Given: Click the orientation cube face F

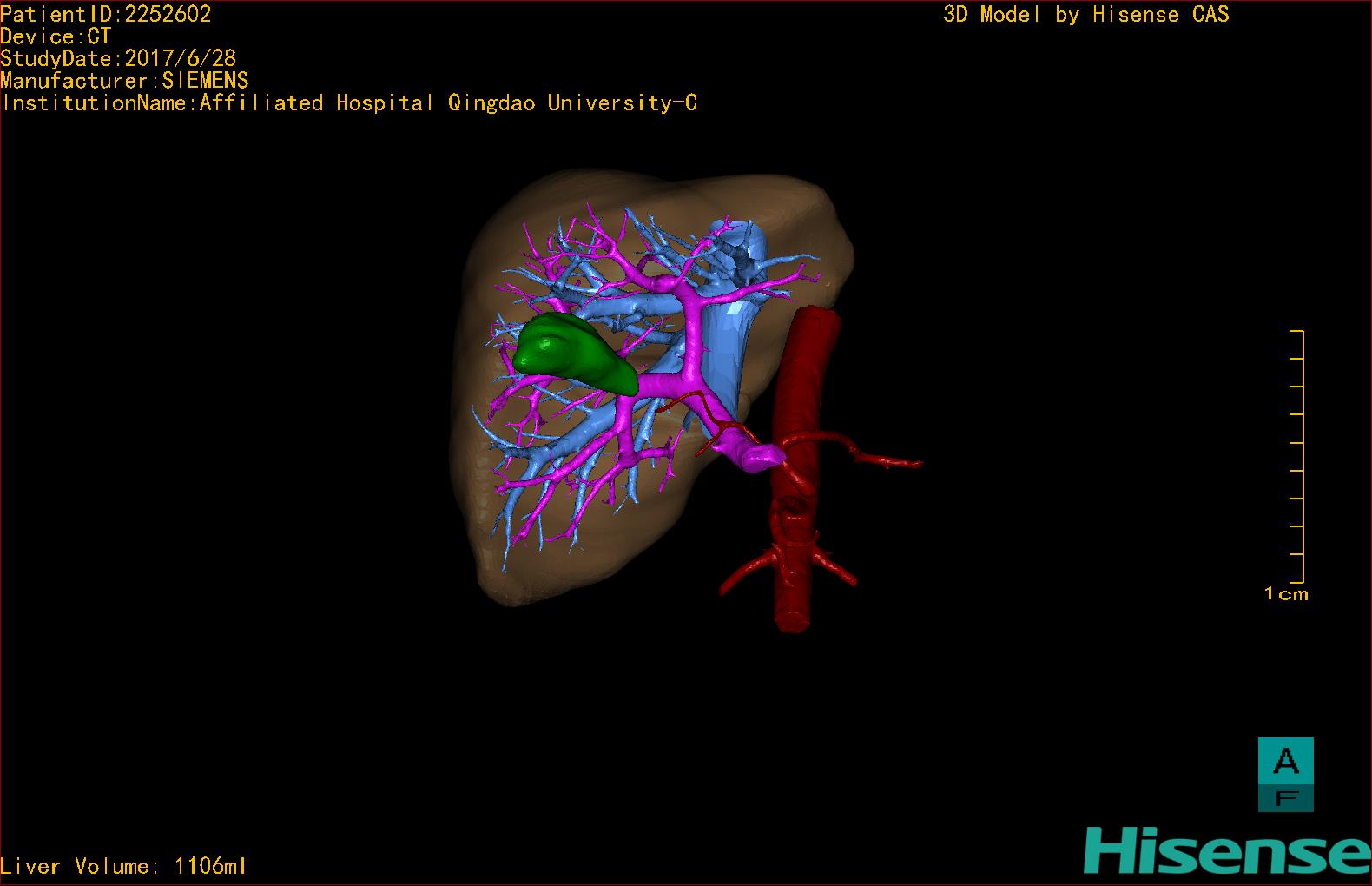Looking at the screenshot, I should pos(1285,798).
